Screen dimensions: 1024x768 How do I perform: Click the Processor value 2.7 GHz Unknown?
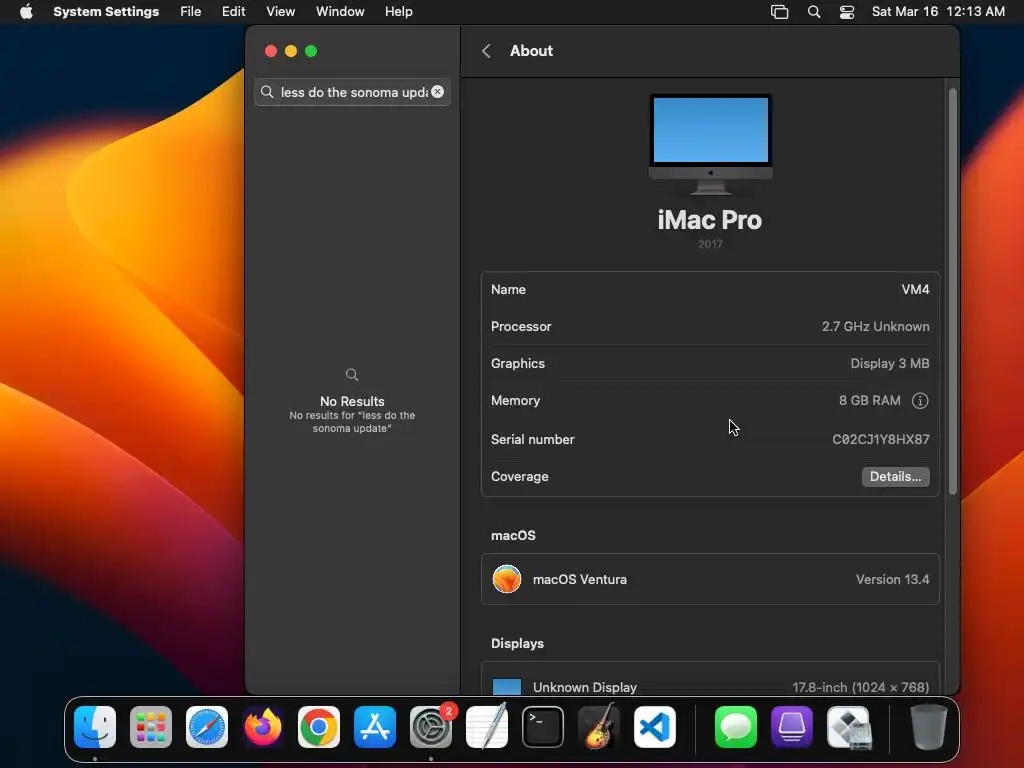(x=875, y=327)
